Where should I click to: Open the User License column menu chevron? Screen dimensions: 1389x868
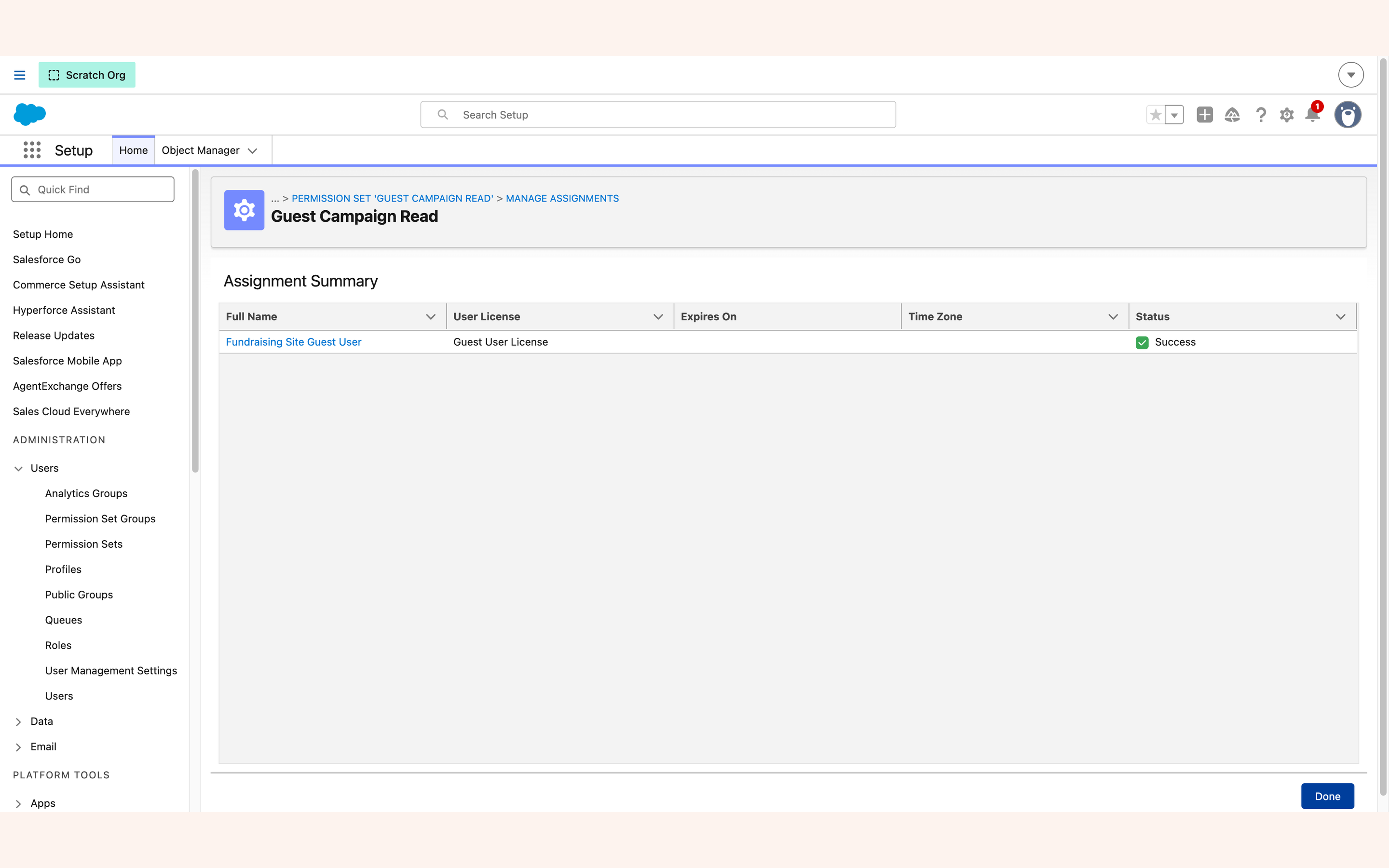658,317
